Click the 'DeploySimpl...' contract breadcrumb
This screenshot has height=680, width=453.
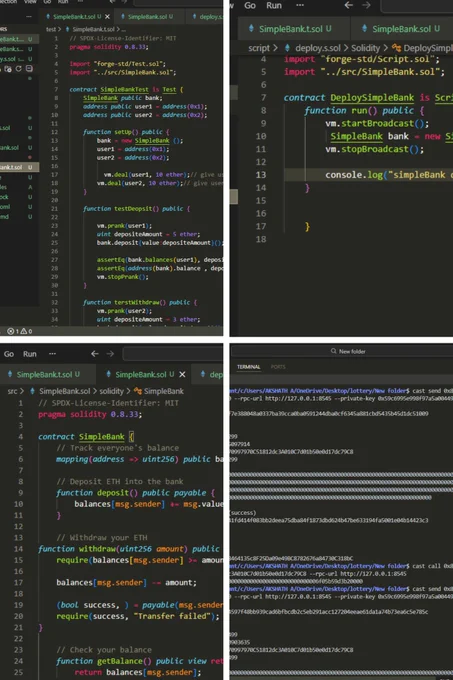coord(423,48)
